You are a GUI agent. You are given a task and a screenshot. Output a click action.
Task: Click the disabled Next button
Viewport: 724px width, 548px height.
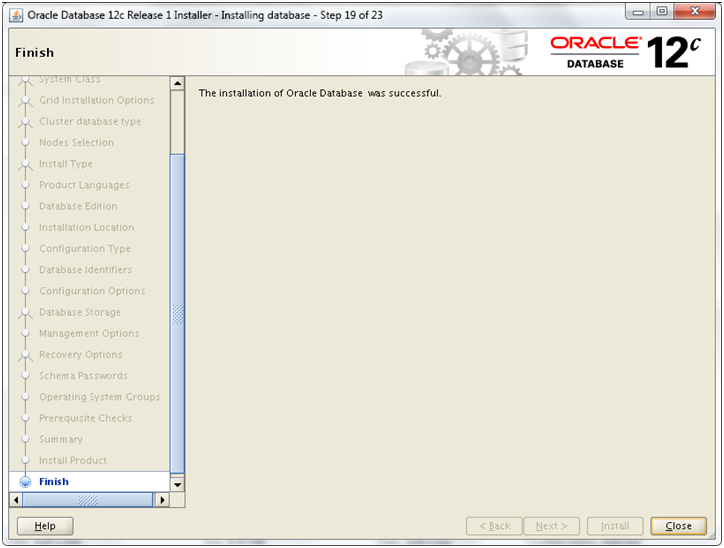tap(551, 526)
